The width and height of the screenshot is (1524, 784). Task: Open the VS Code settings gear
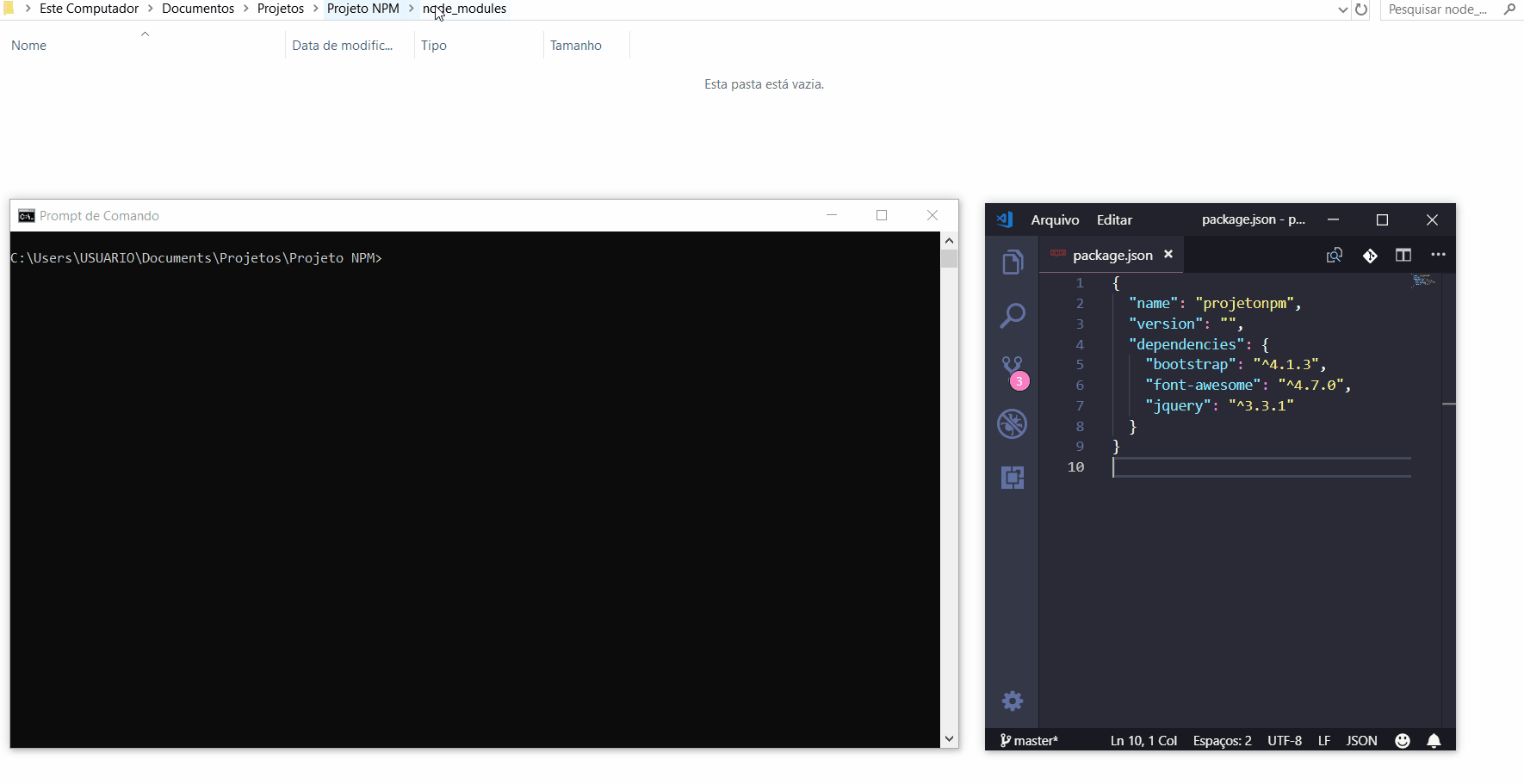[1013, 701]
